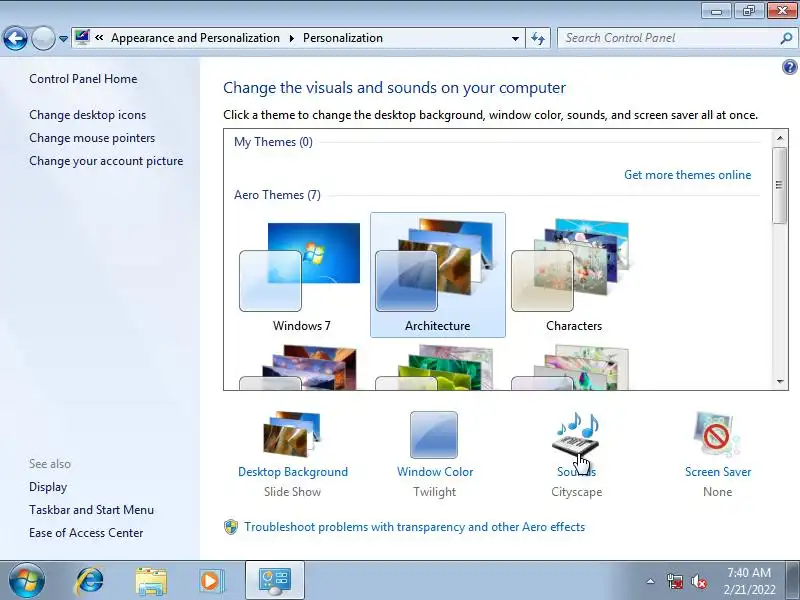800x600 pixels.
Task: Open the Windows Start button
Action: [27, 581]
